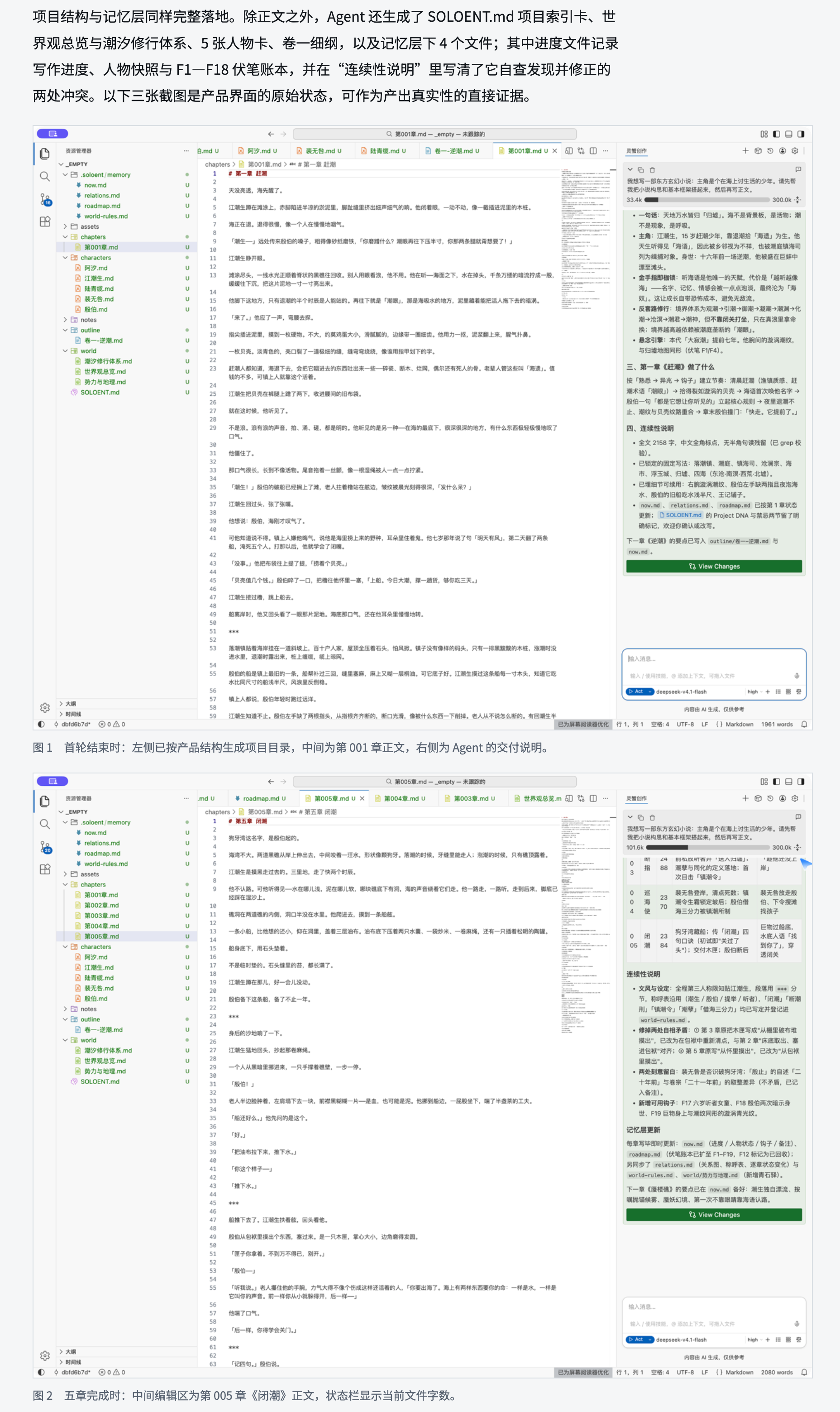This screenshot has width=840, height=1412.
Task: Open Act mode dropdown in Figure 1 chat input
Action: (x=640, y=692)
